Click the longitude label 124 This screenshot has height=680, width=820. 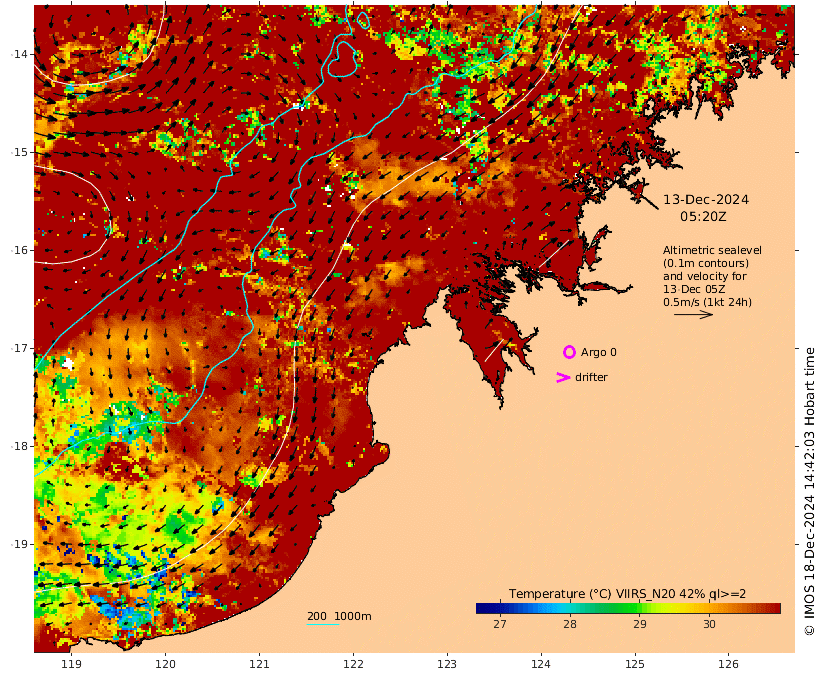pos(541,664)
